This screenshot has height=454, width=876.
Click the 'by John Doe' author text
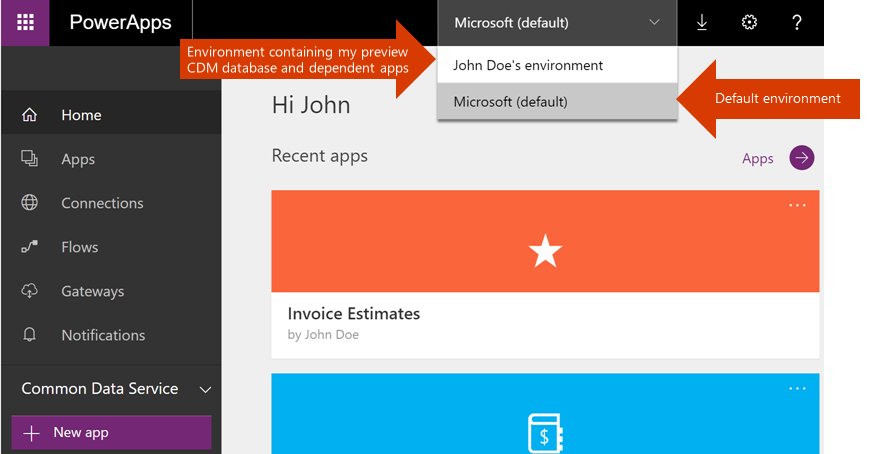pos(323,334)
